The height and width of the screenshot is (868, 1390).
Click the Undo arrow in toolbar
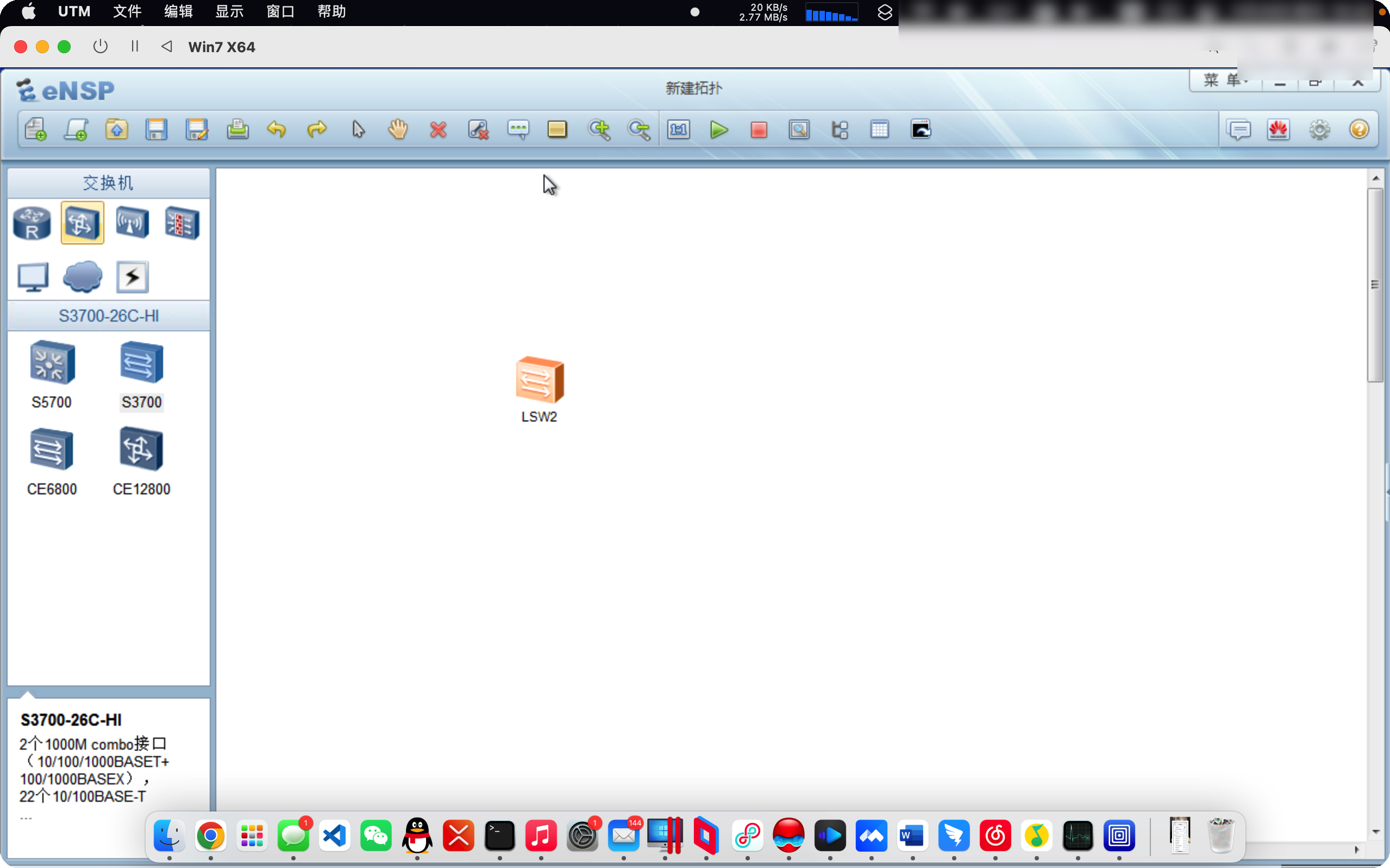click(x=277, y=130)
